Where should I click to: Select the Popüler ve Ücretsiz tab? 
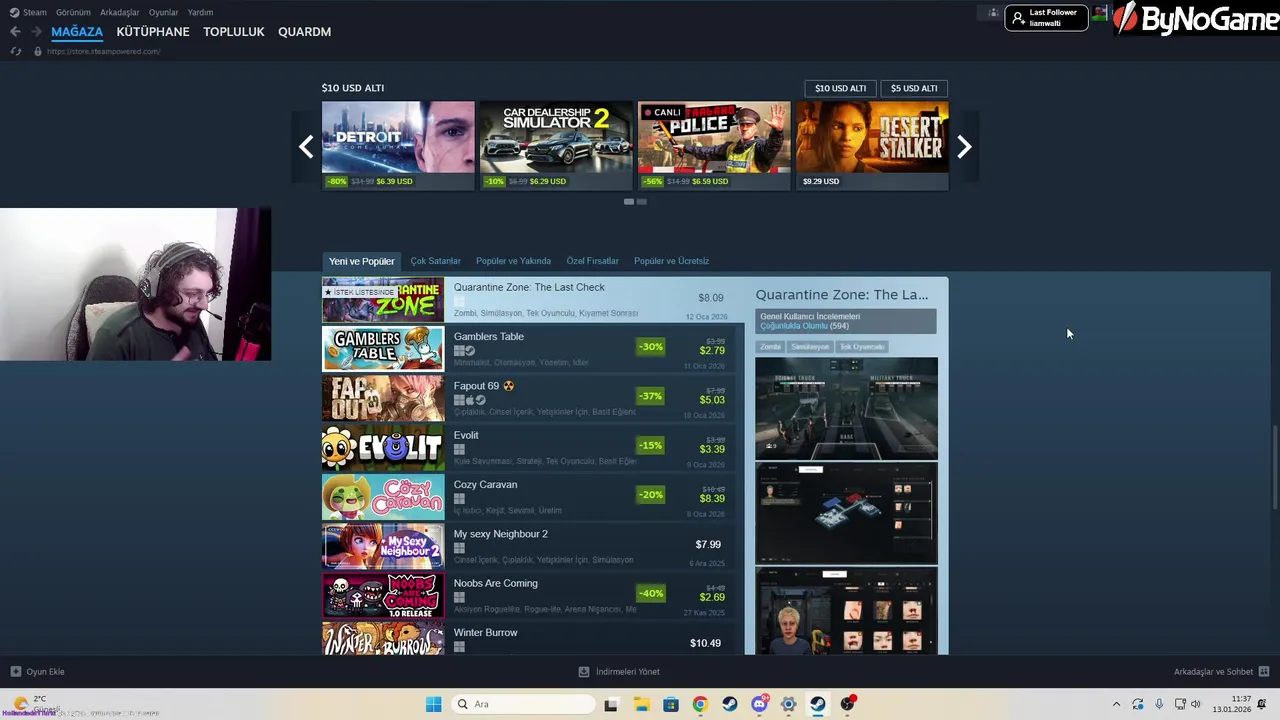(x=671, y=261)
